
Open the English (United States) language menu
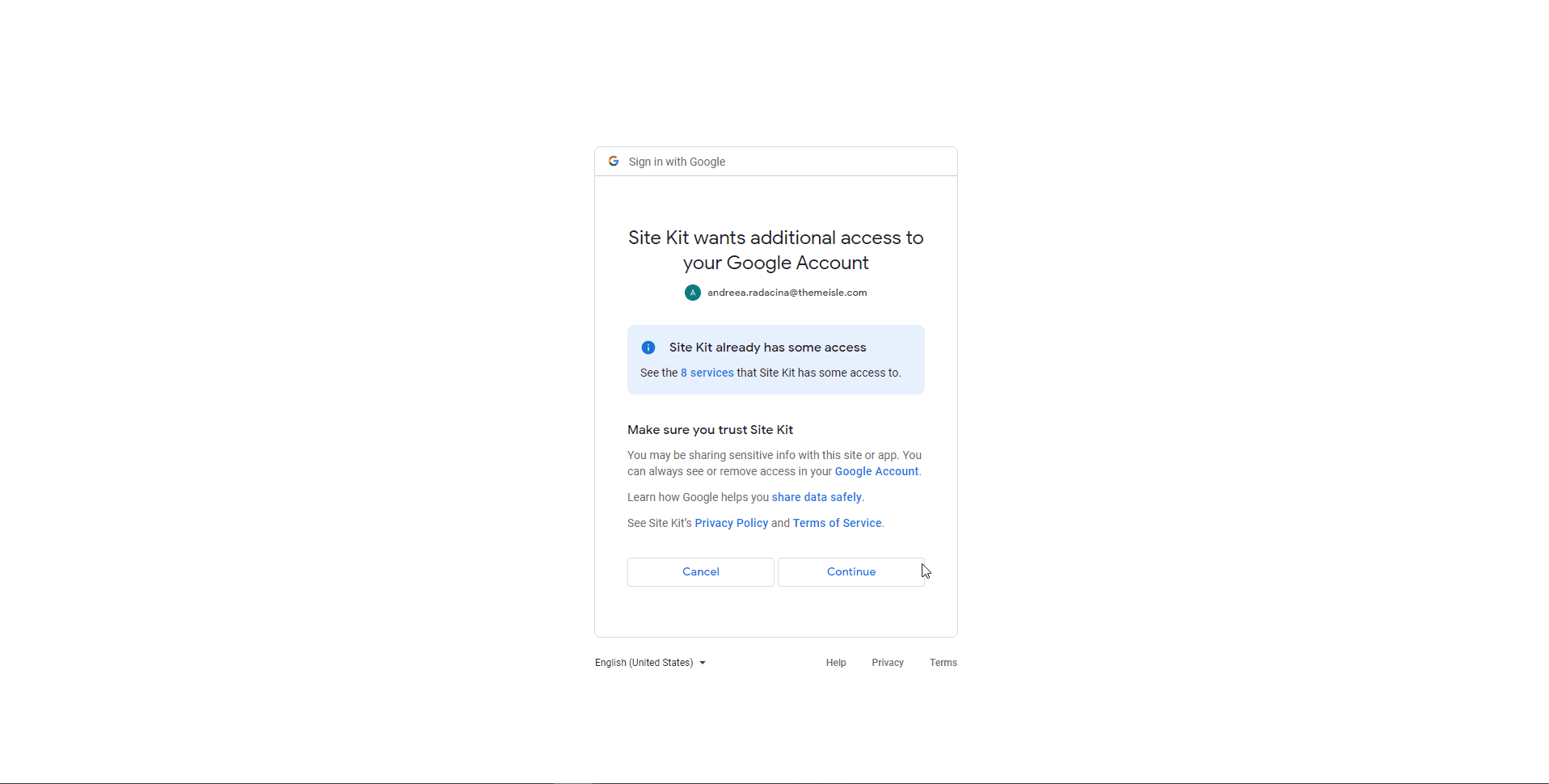pos(644,663)
